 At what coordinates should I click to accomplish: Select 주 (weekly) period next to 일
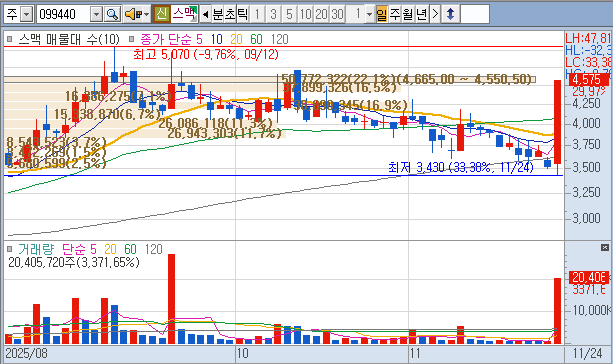click(395, 14)
